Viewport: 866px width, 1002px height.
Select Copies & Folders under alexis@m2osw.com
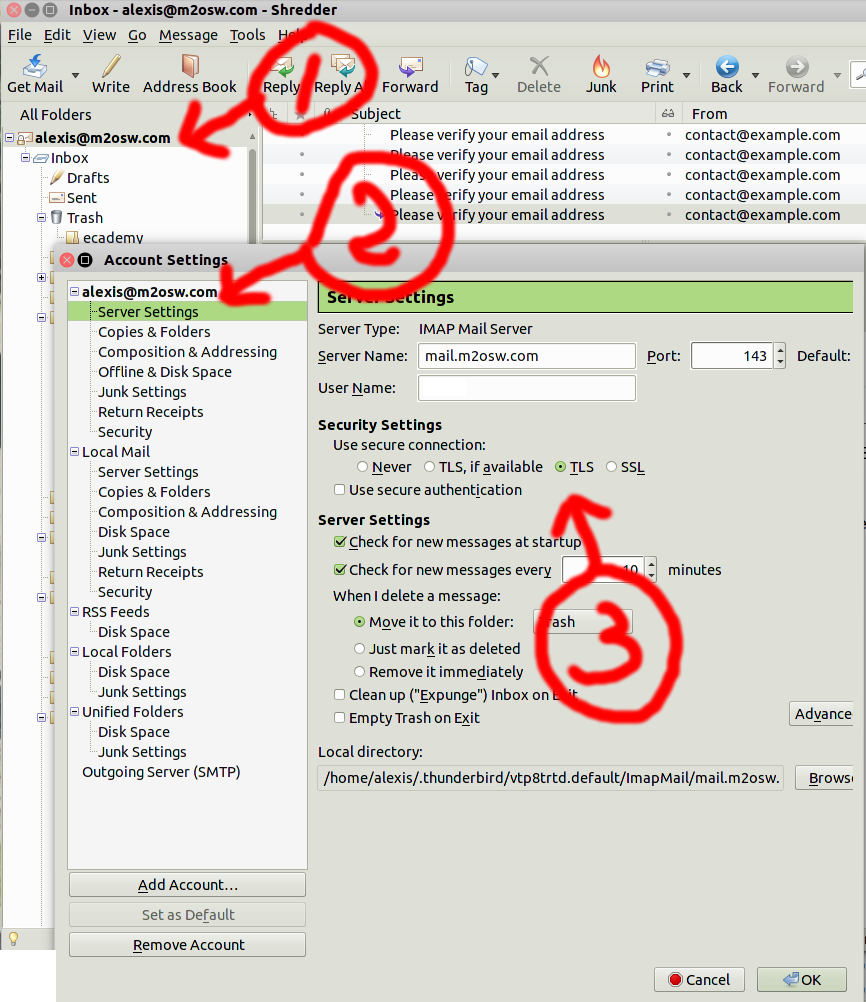click(154, 332)
